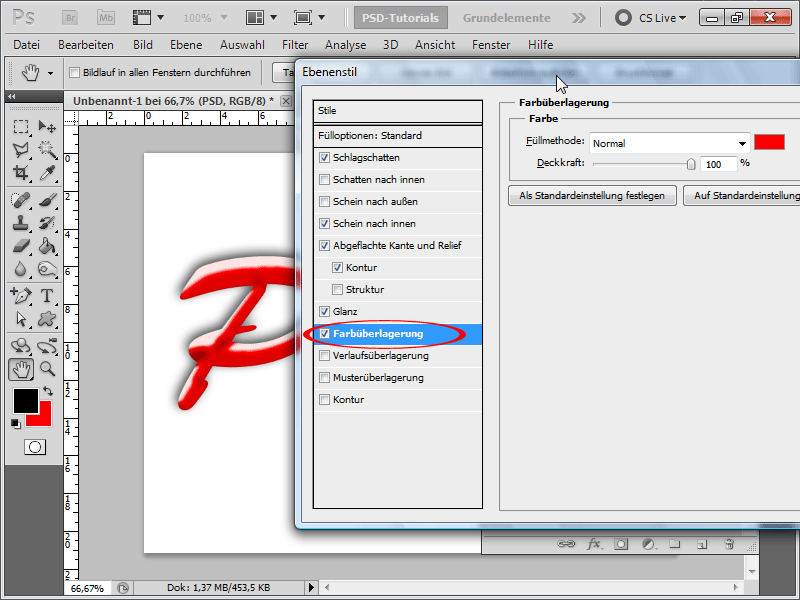Screen dimensions: 800x600
Task: Select the 3D Camera Orbit tool
Action: tap(47, 346)
